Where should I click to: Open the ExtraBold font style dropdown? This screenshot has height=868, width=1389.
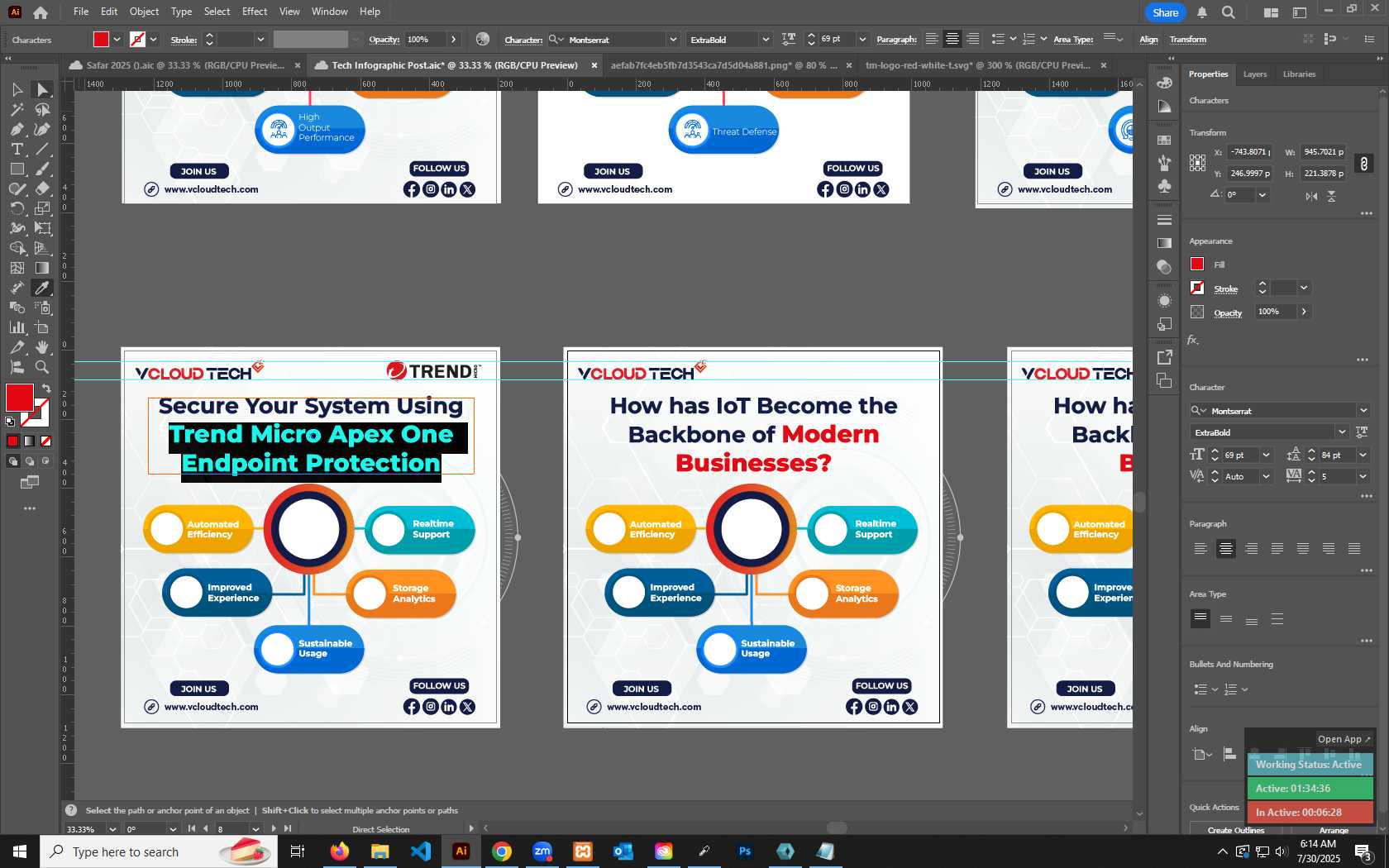click(x=1341, y=432)
